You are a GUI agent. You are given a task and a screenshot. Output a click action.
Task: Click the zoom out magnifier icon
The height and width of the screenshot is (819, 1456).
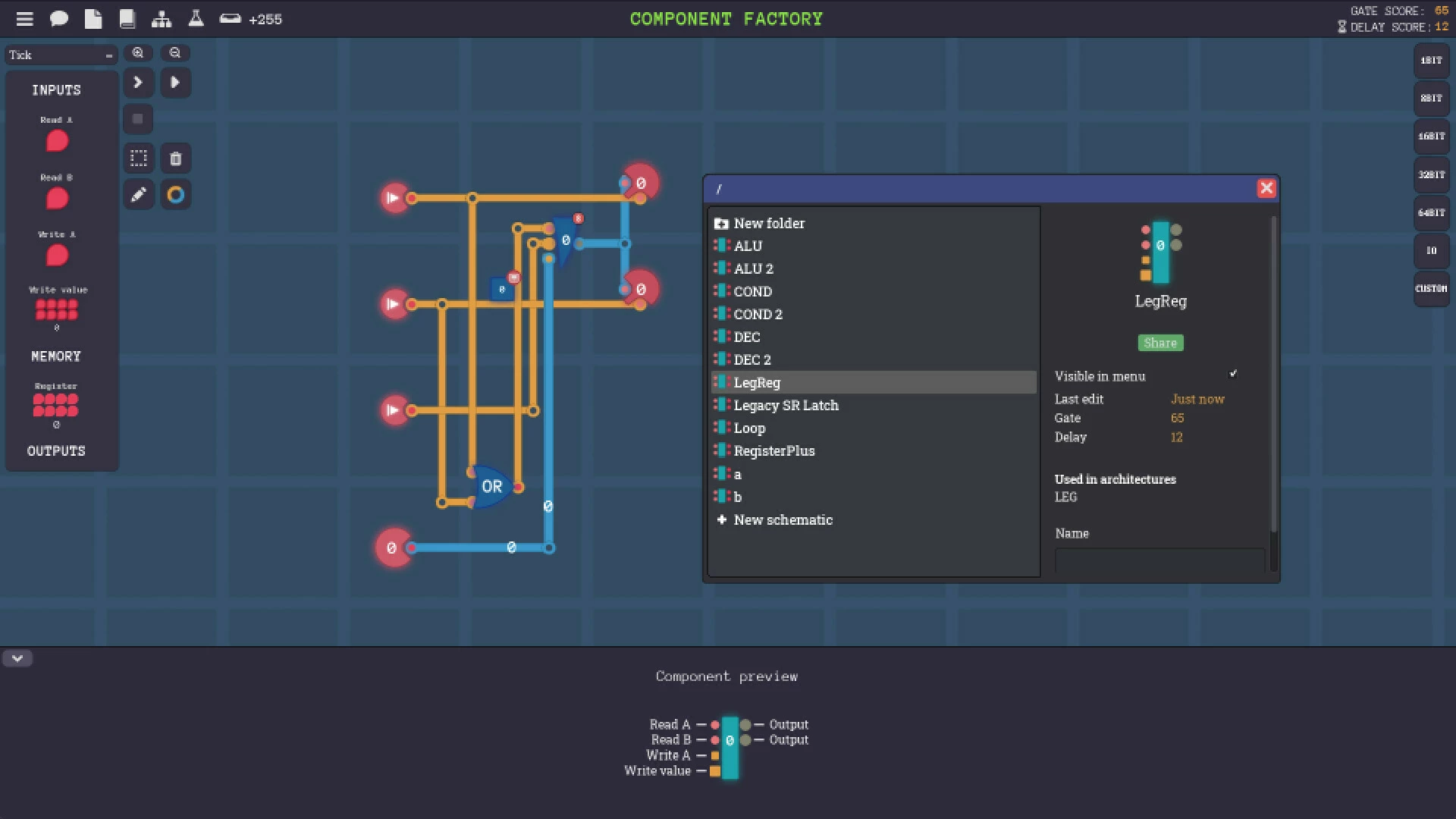coord(175,52)
